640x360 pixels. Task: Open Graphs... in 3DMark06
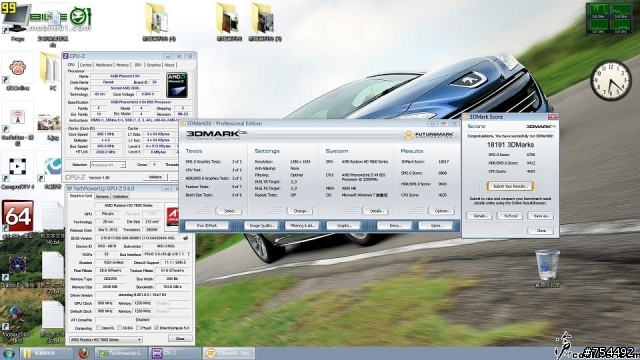point(344,225)
